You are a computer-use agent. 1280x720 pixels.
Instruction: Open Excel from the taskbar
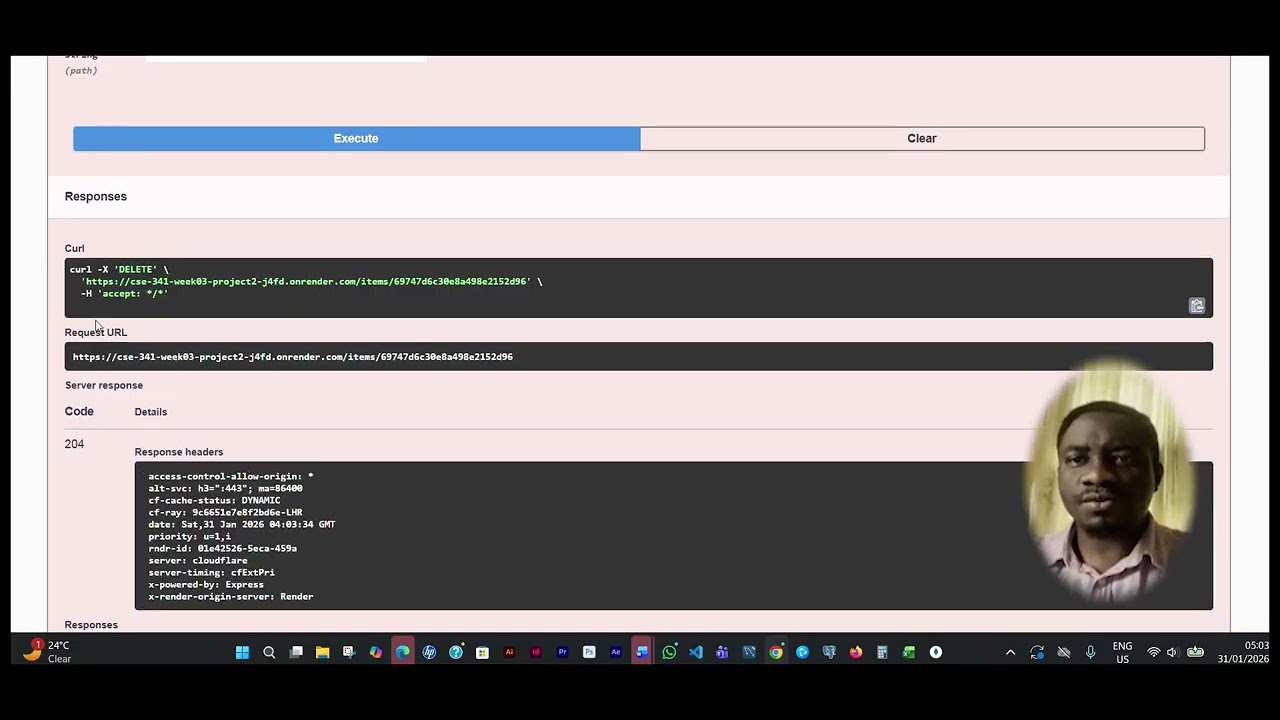[x=909, y=652]
